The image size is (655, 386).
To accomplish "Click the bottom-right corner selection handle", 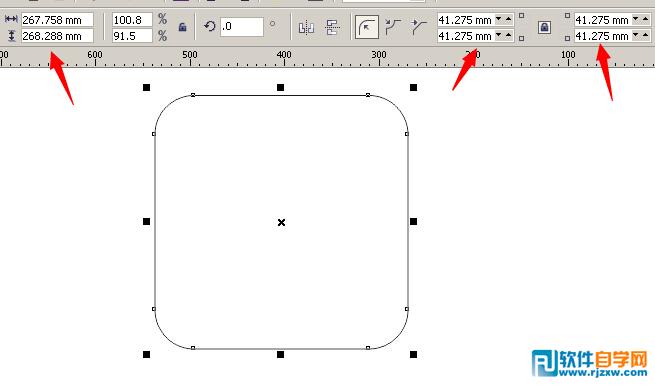I will click(x=413, y=354).
